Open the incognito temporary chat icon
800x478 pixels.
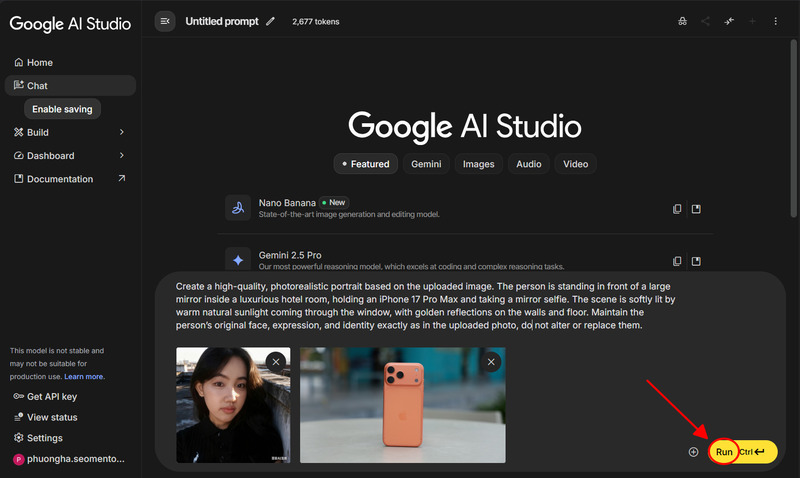point(682,21)
